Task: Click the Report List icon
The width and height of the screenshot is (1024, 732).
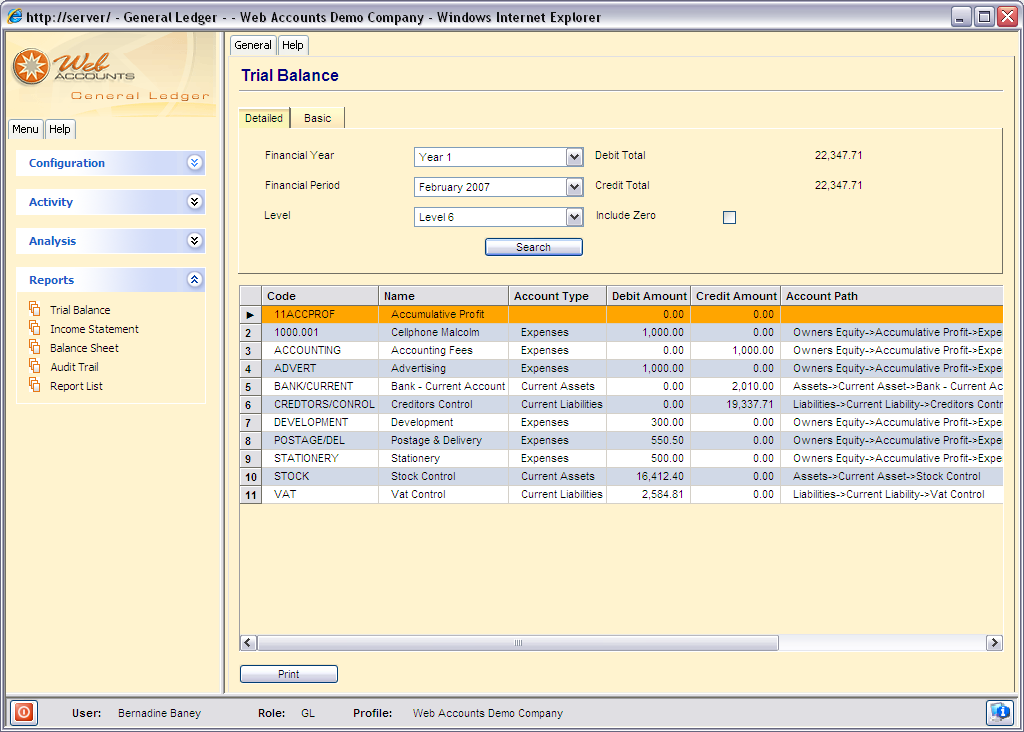Action: click(35, 386)
